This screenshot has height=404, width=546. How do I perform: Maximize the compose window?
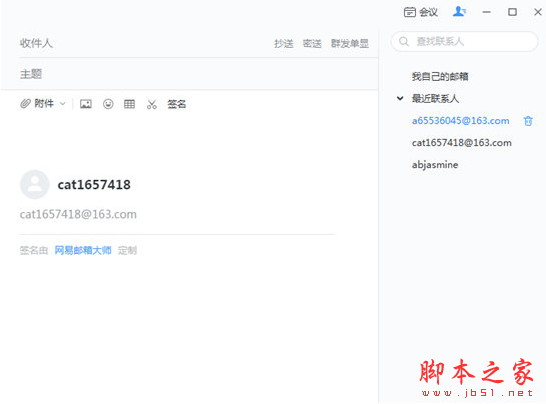[512, 12]
